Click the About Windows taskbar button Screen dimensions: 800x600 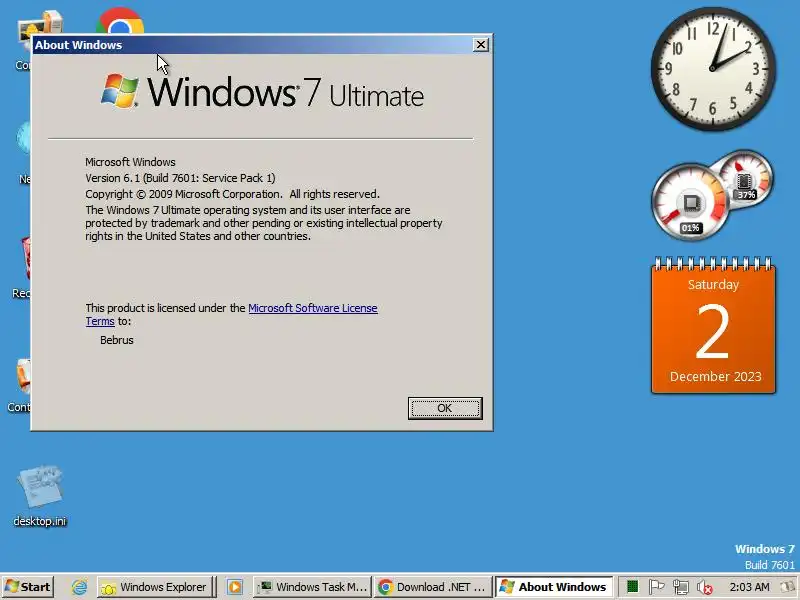[554, 587]
